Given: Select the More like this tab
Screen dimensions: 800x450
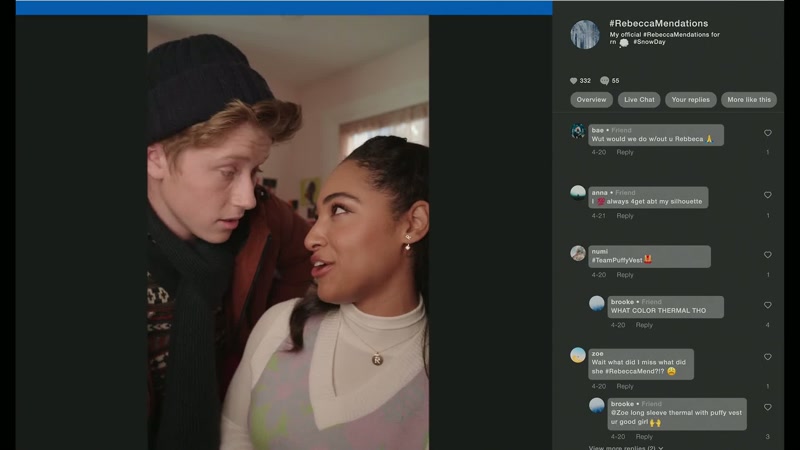Looking at the screenshot, I should pyautogui.click(x=749, y=99).
